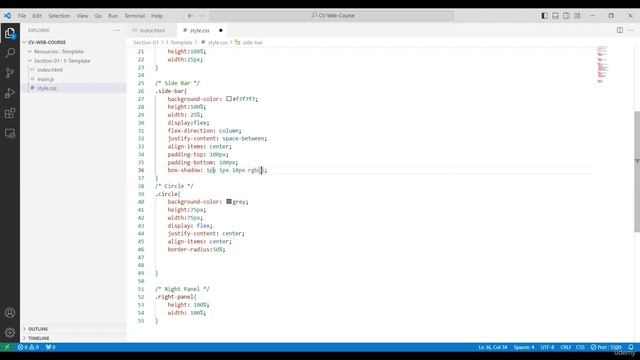The image size is (640, 360).
Task: Open Selection menu
Action: pos(59,16)
